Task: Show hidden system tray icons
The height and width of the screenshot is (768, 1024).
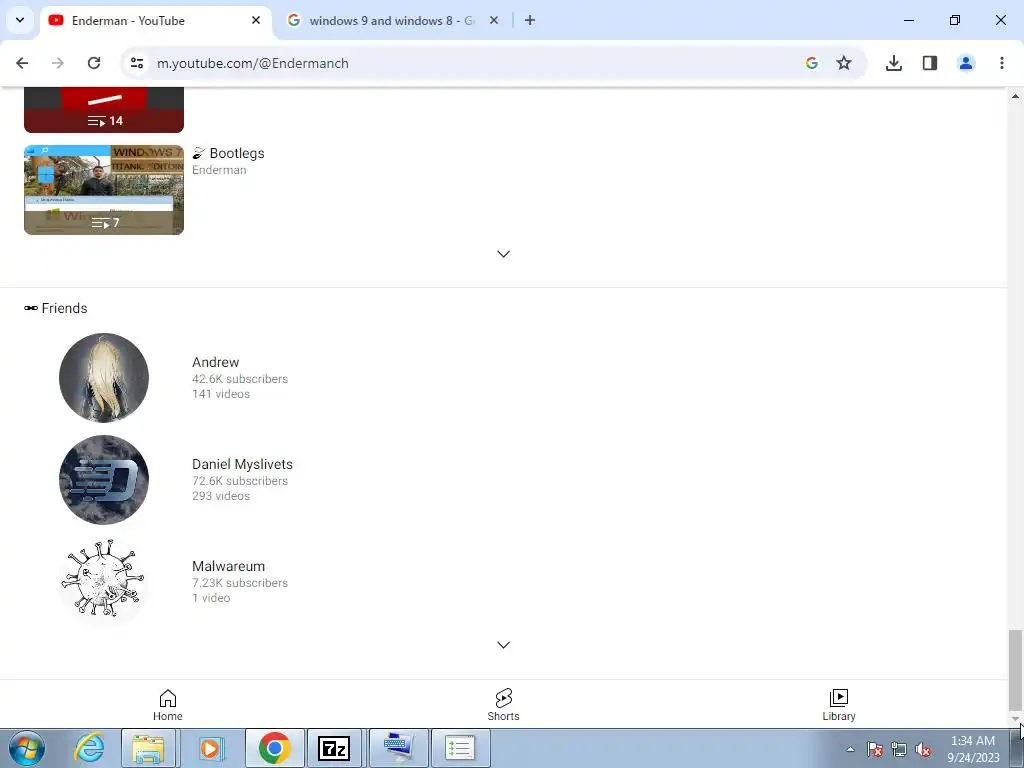Action: tap(850, 749)
